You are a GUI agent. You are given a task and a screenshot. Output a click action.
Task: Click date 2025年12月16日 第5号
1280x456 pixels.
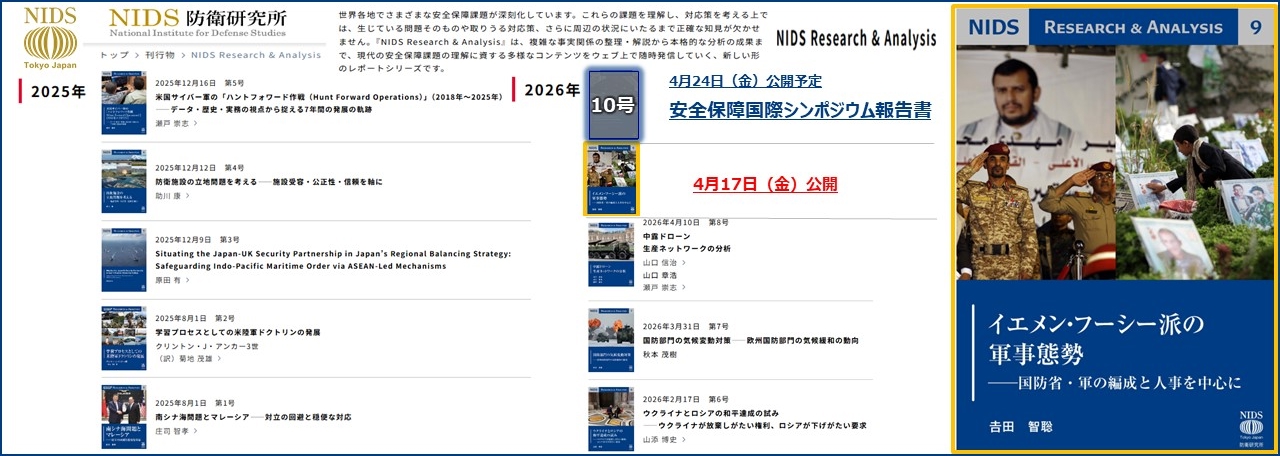(x=200, y=81)
